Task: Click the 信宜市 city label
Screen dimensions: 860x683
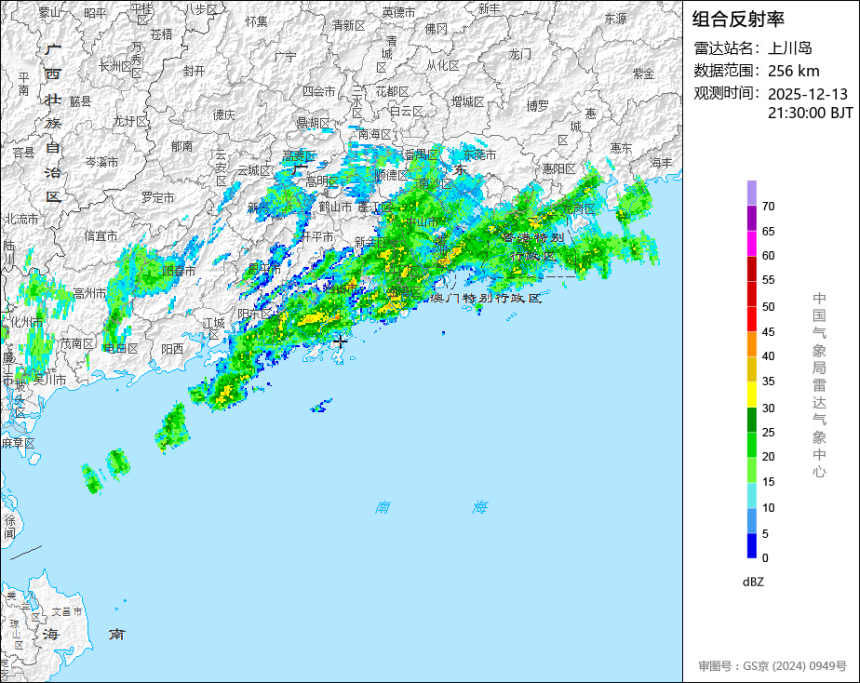Action: pyautogui.click(x=101, y=236)
